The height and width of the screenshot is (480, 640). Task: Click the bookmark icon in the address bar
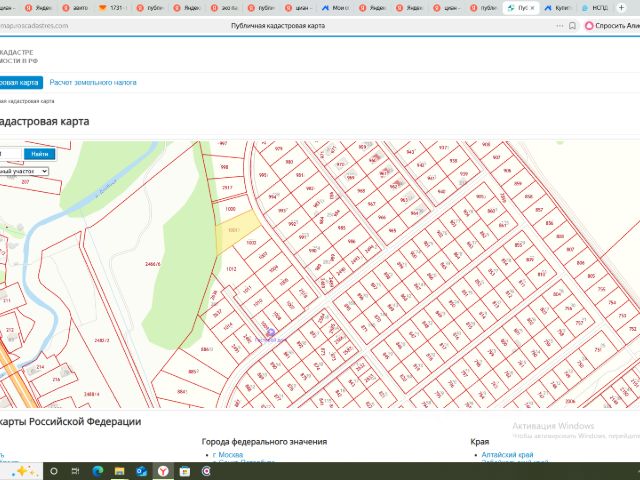click(572, 26)
